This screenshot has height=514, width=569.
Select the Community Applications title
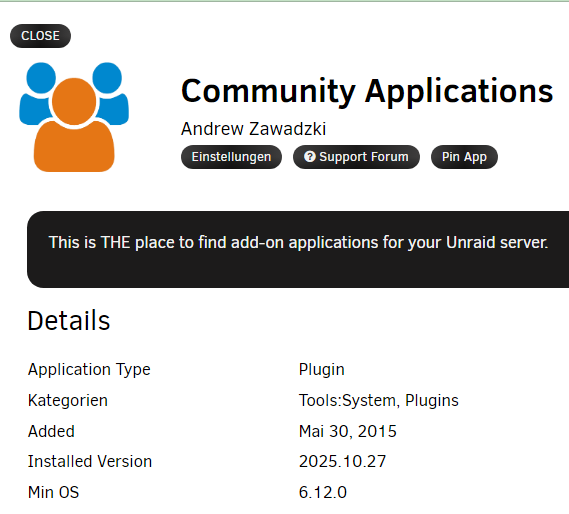367,91
